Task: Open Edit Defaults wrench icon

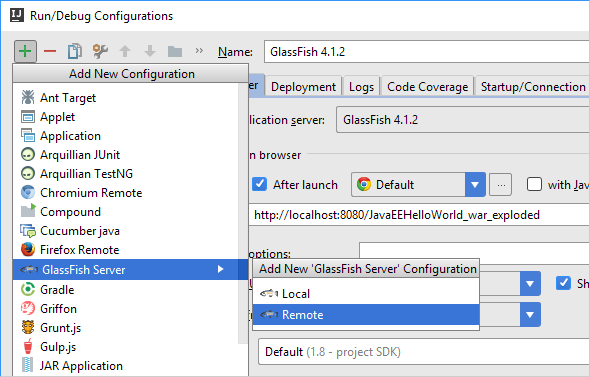Action: click(x=100, y=51)
